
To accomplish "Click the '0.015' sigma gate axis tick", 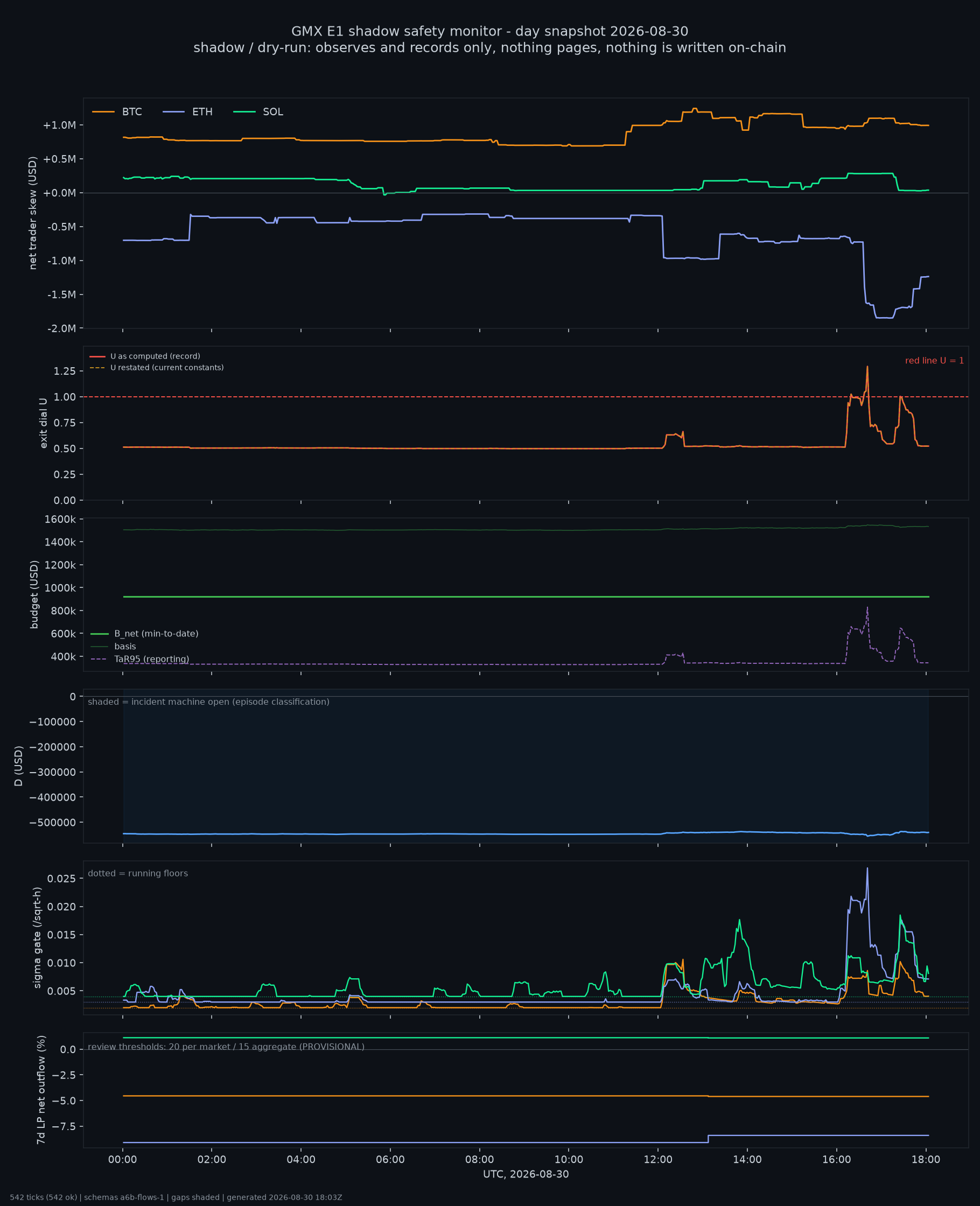I will (61, 935).
